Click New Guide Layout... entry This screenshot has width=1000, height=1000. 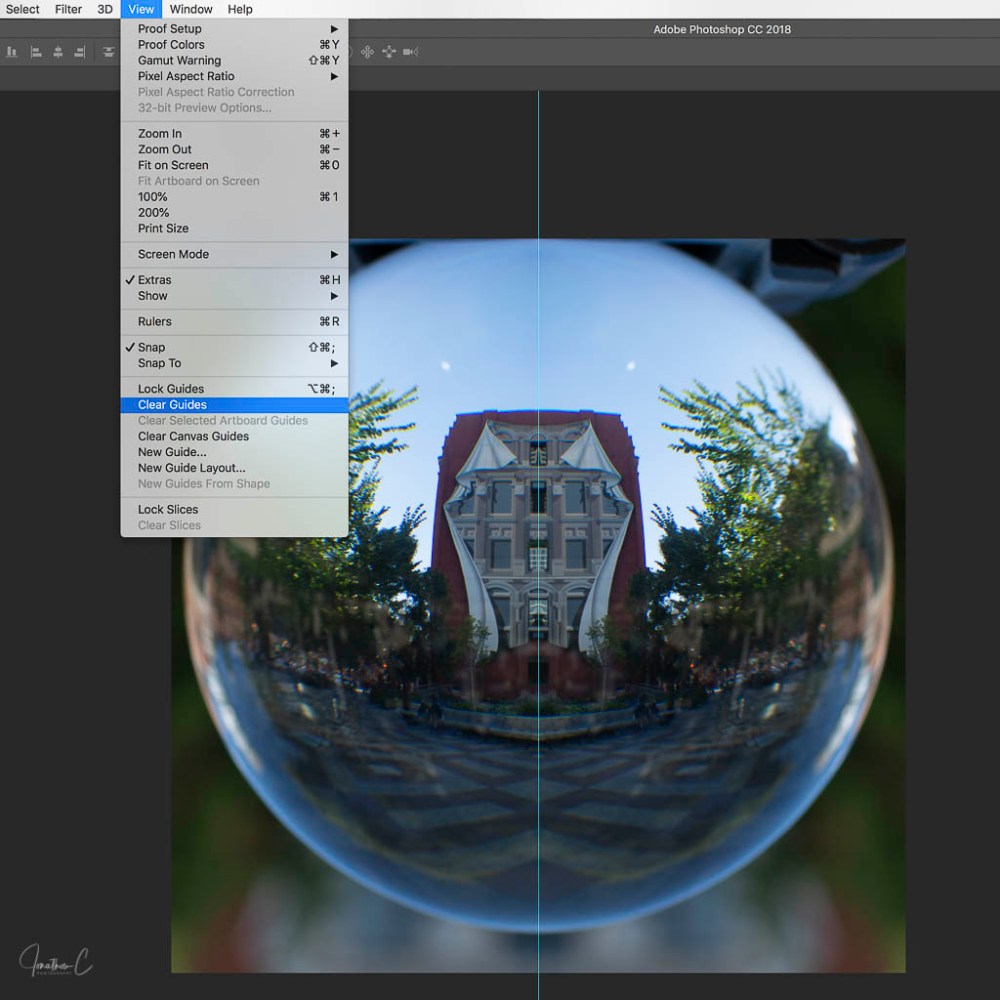[x=191, y=468]
